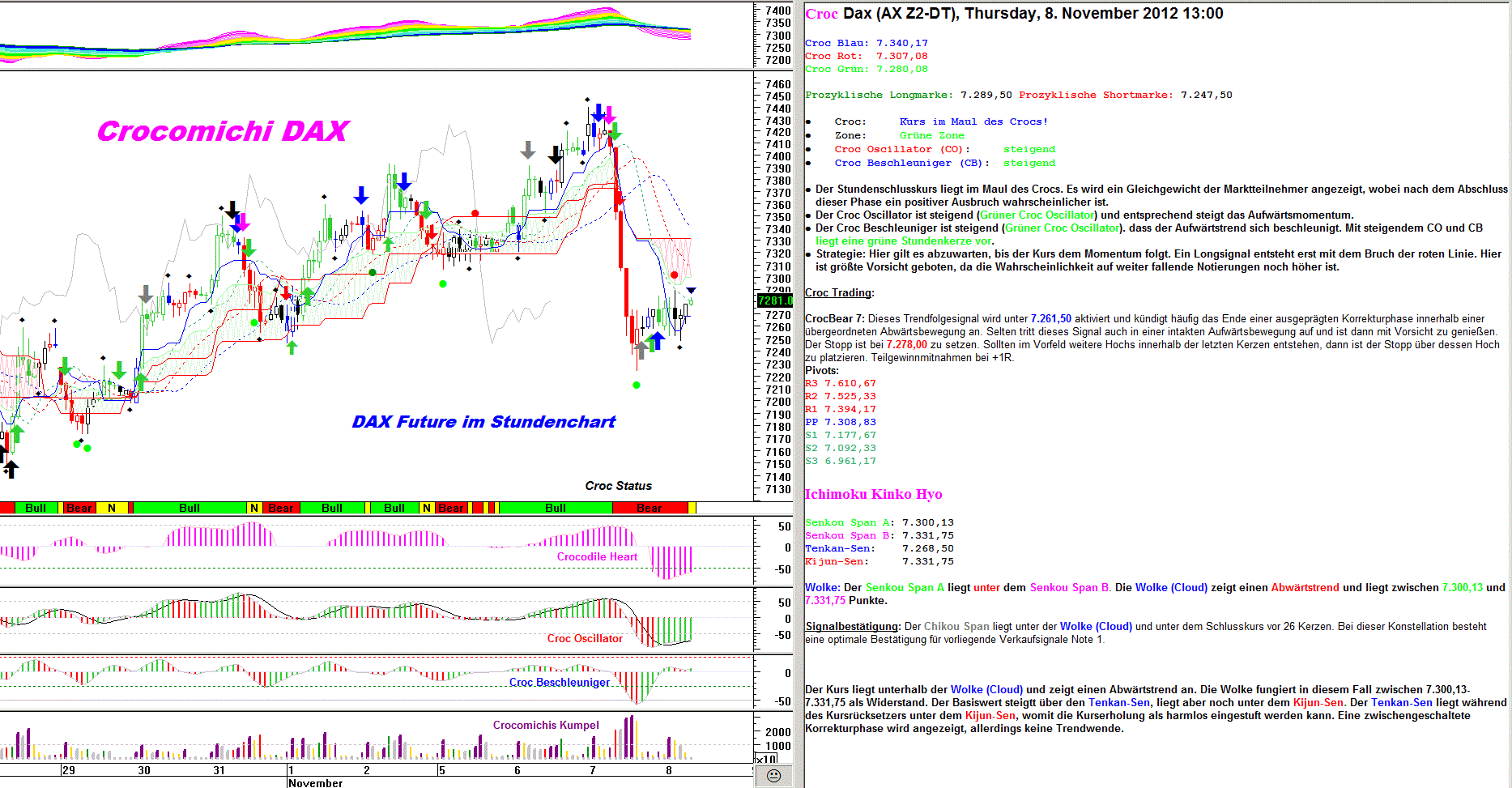This screenshot has height=788, width=1512.
Task: Click the x10 volume scale multiplier box
Action: coord(765,760)
